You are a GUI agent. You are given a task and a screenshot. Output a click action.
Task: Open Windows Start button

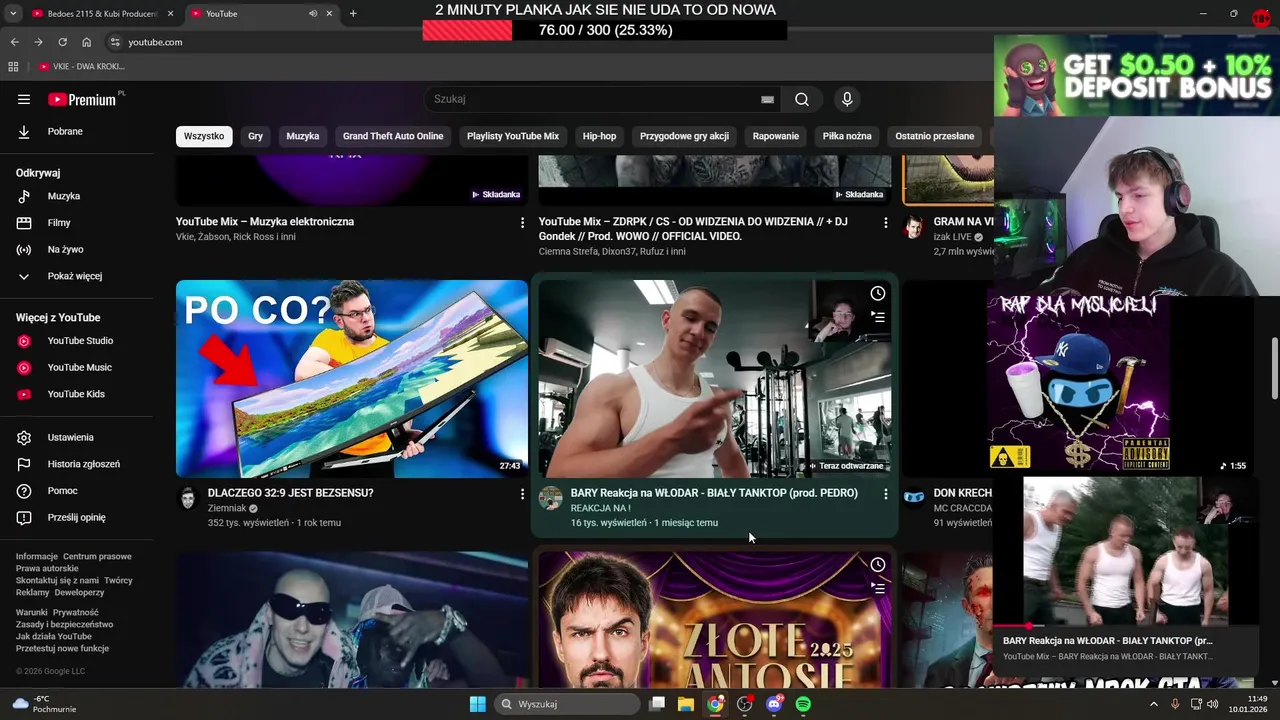coord(477,704)
